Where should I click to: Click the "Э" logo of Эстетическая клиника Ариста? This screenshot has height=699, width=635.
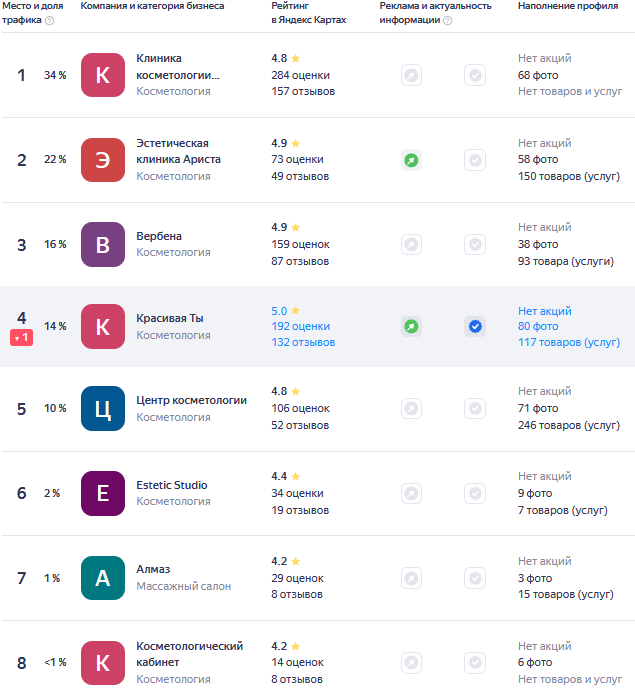103,160
